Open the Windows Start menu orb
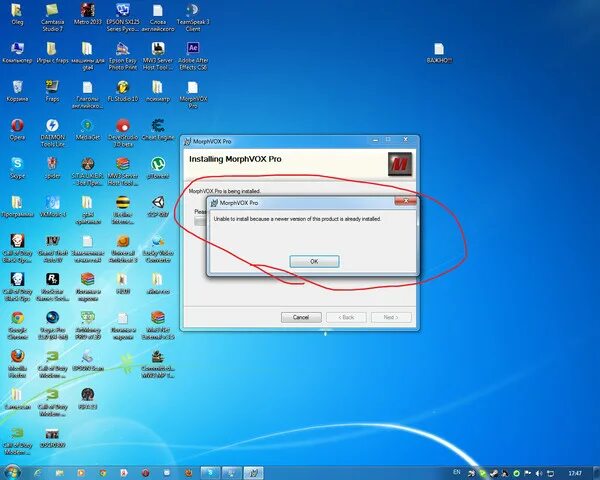 click(13, 472)
